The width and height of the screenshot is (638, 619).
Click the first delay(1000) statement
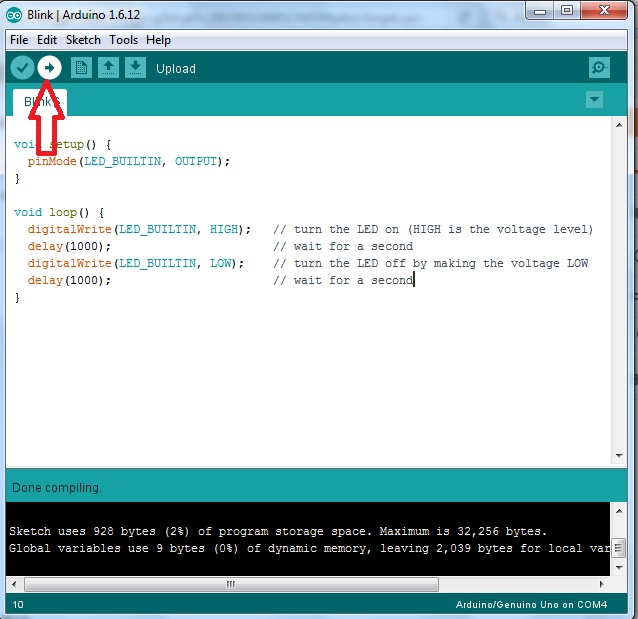click(x=69, y=247)
